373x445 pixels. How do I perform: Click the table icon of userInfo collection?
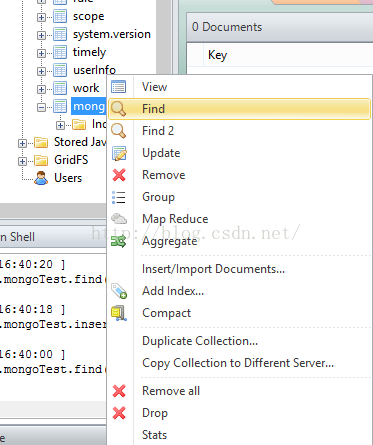[60, 70]
